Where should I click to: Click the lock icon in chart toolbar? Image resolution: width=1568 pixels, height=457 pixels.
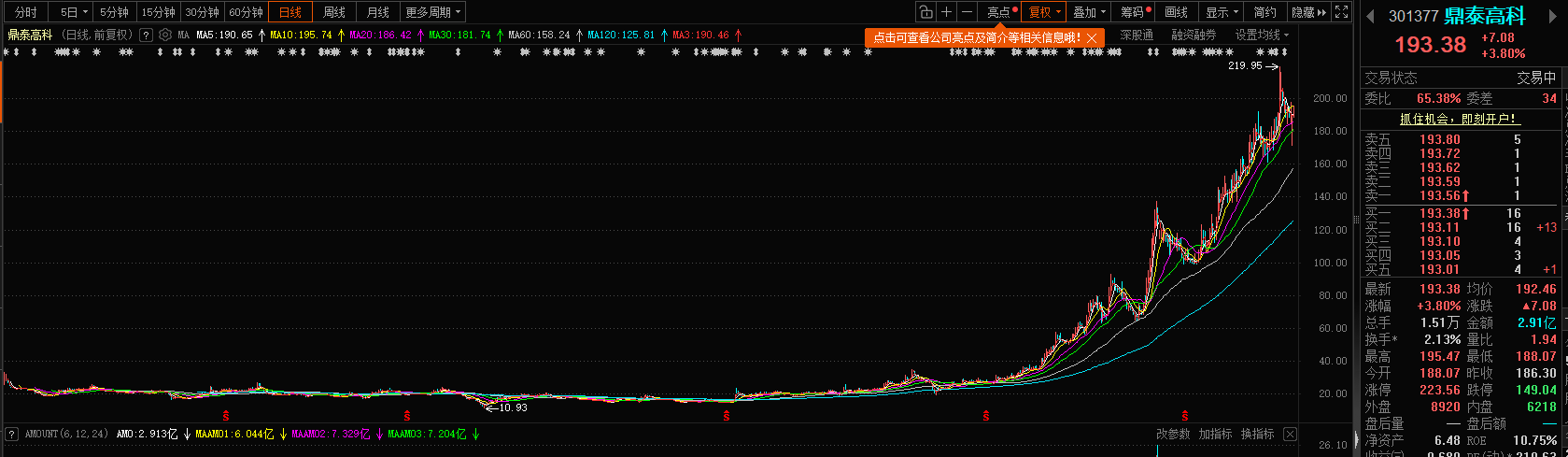pos(925,12)
